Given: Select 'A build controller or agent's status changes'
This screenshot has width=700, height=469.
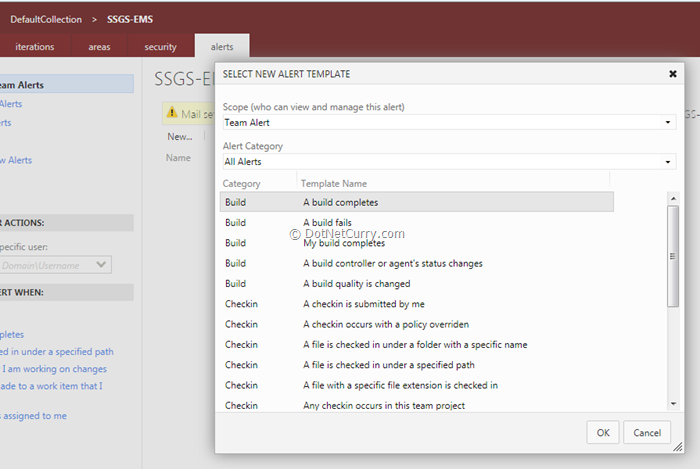Looking at the screenshot, I should pos(417,263).
